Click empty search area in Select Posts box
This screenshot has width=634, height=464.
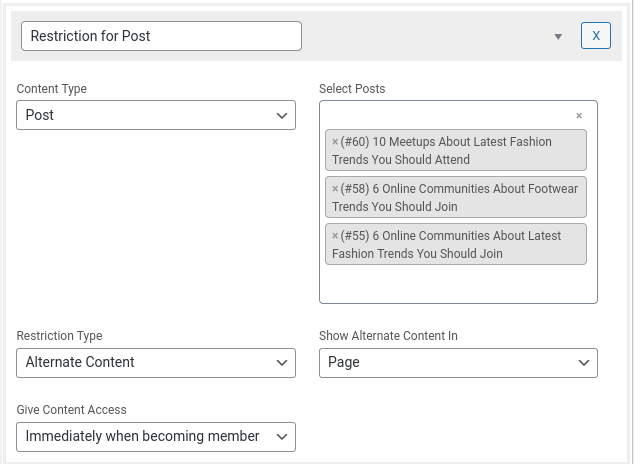click(458, 283)
